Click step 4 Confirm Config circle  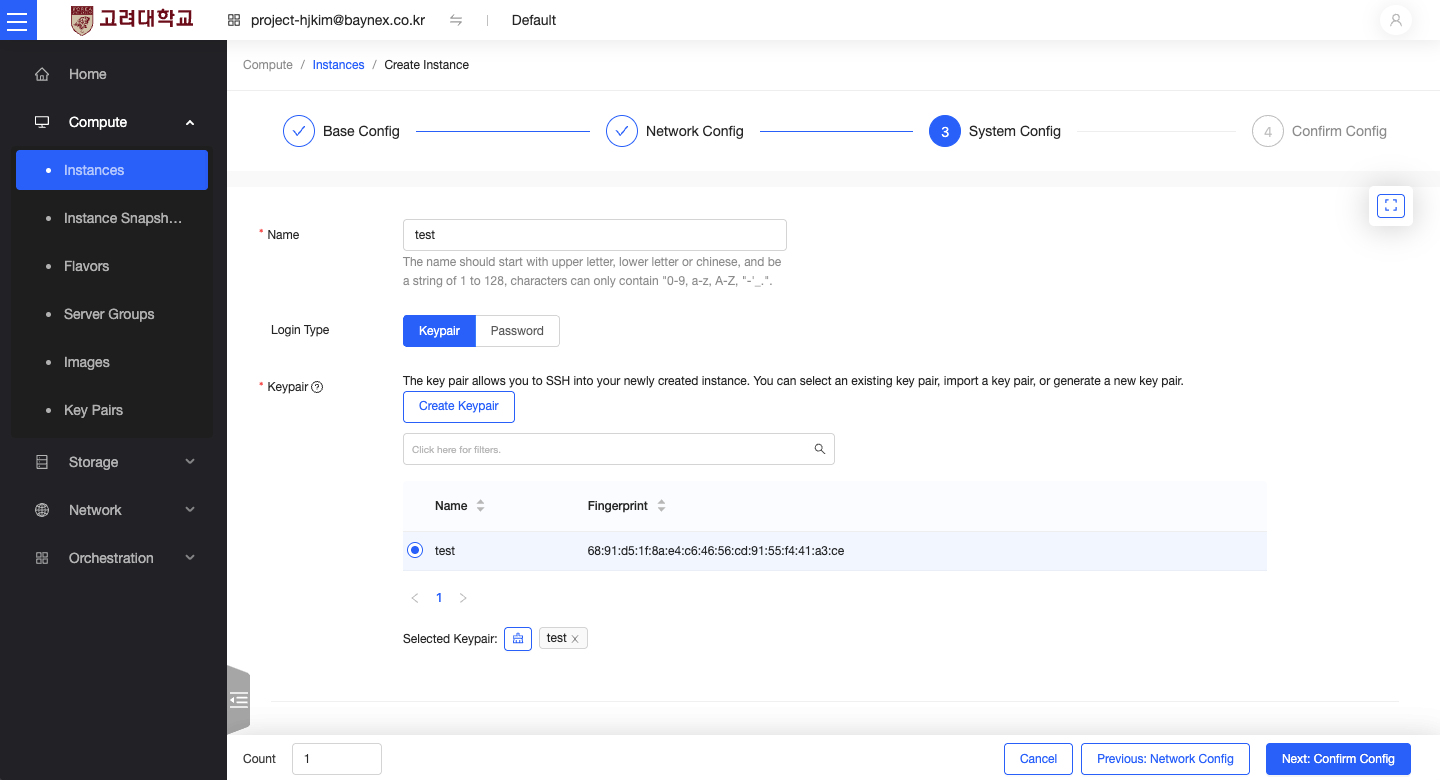click(x=1268, y=131)
